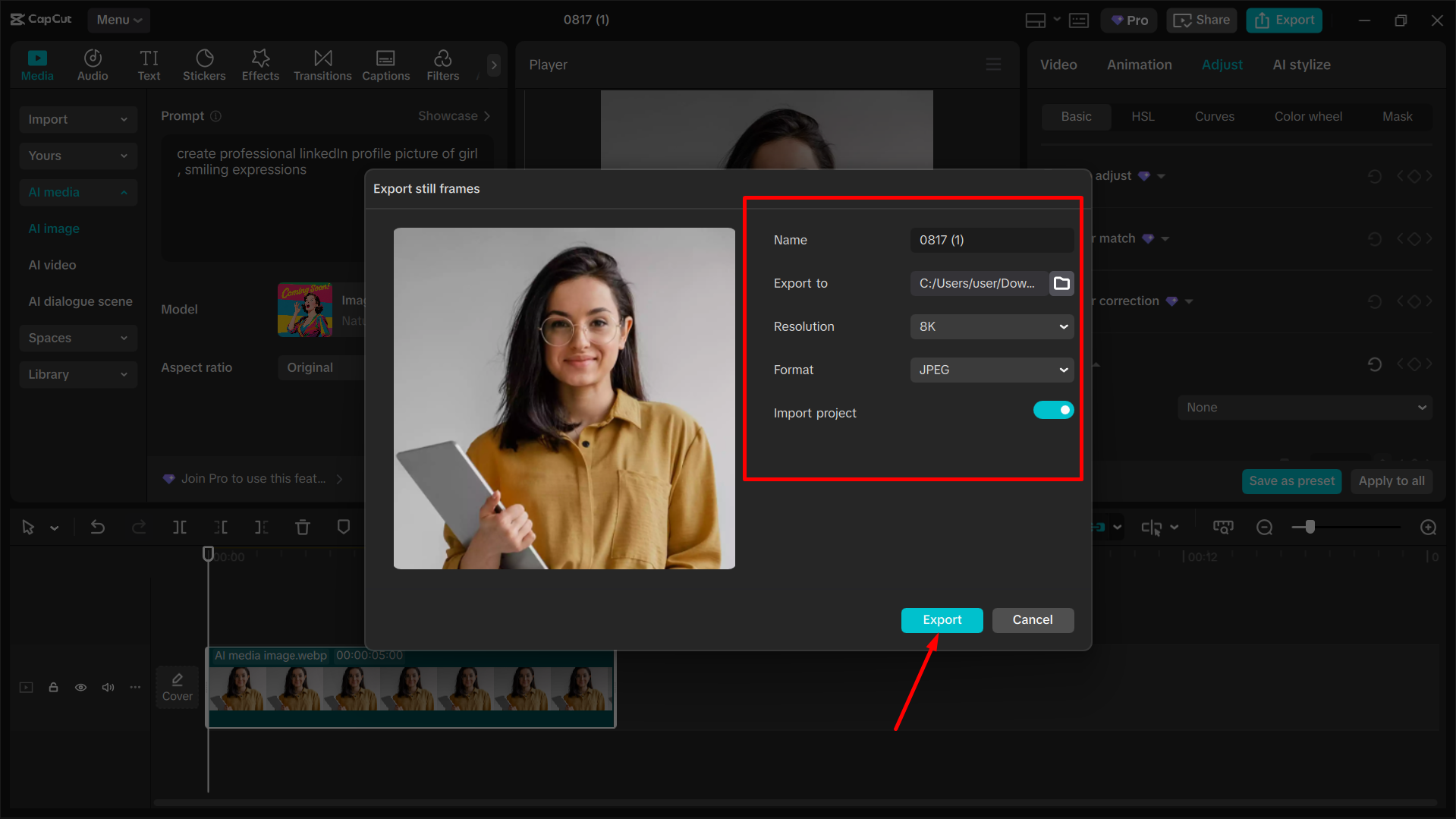This screenshot has height=819, width=1456.
Task: Cancel the Export still frames dialog
Action: [1032, 620]
